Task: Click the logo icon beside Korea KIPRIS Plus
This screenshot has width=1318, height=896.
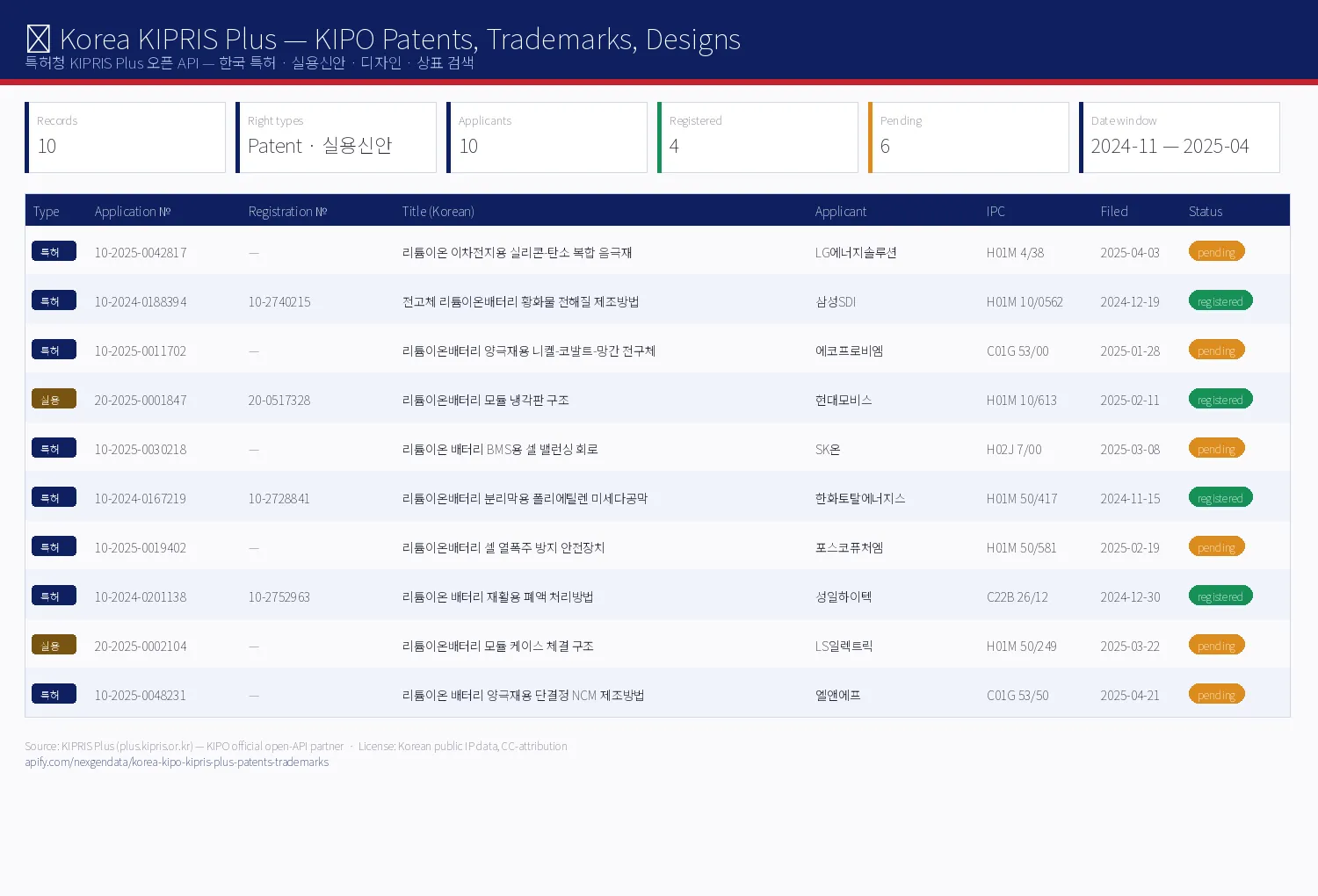Action: tap(38, 40)
